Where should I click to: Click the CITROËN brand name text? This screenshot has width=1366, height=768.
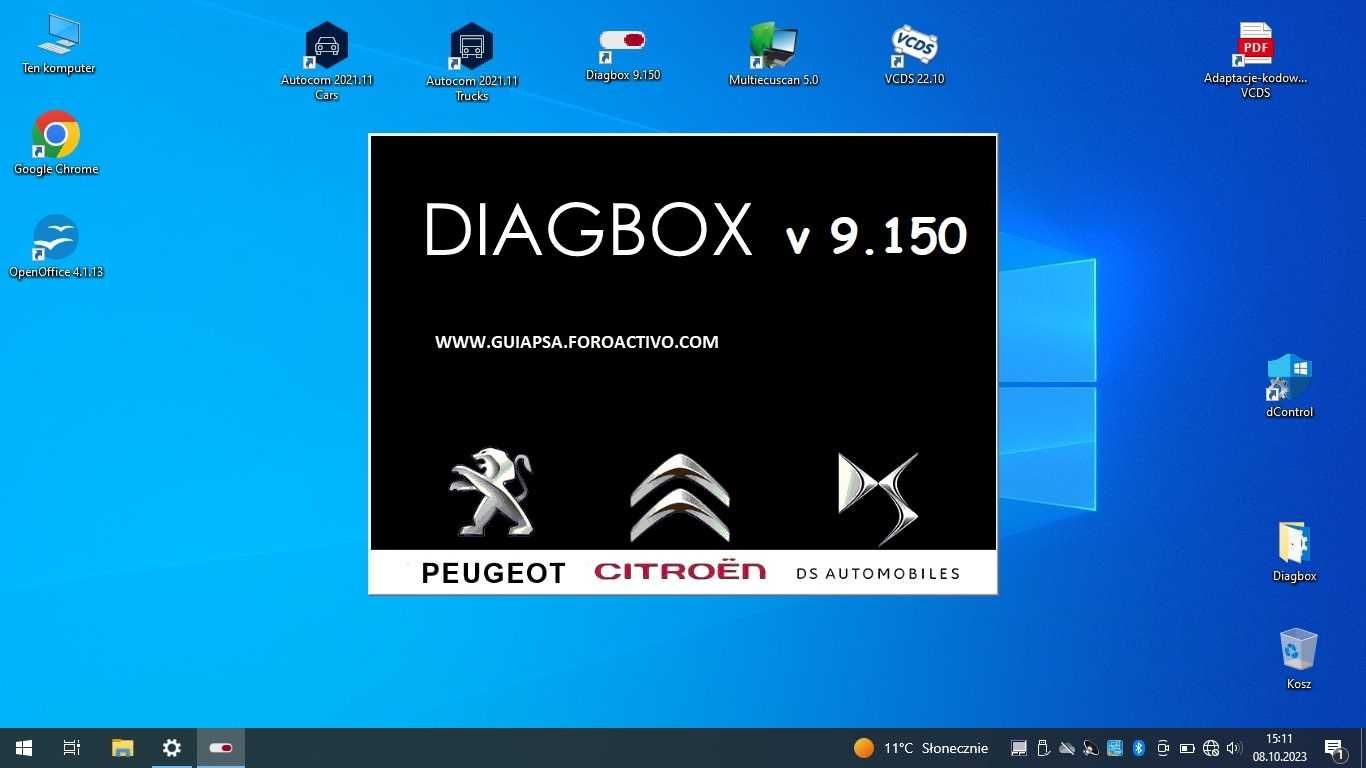[680, 571]
